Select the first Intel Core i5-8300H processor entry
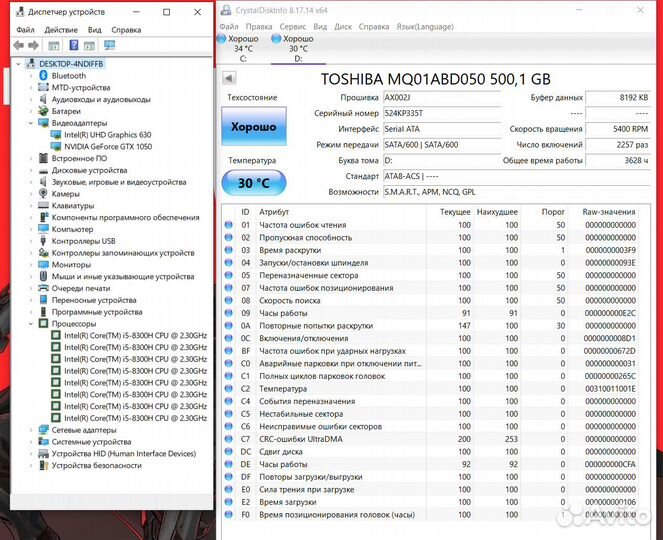Image resolution: width=663 pixels, height=540 pixels. coord(136,335)
